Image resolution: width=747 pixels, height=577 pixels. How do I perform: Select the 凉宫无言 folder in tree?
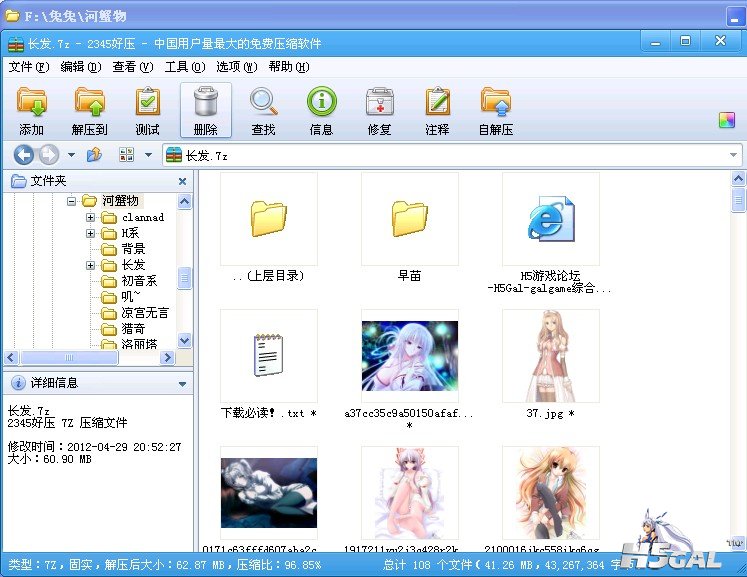[x=145, y=313]
